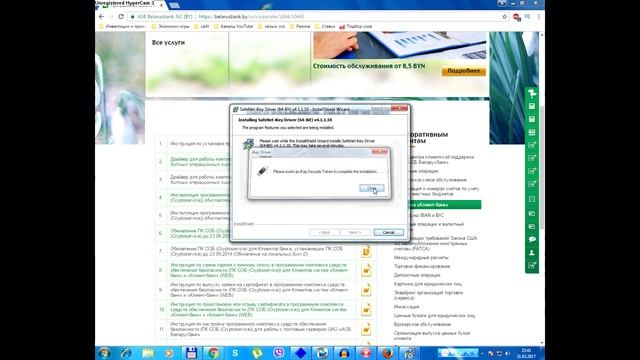Click the 'Все услуги' heading link
The width and height of the screenshot is (640, 360).
[x=168, y=42]
